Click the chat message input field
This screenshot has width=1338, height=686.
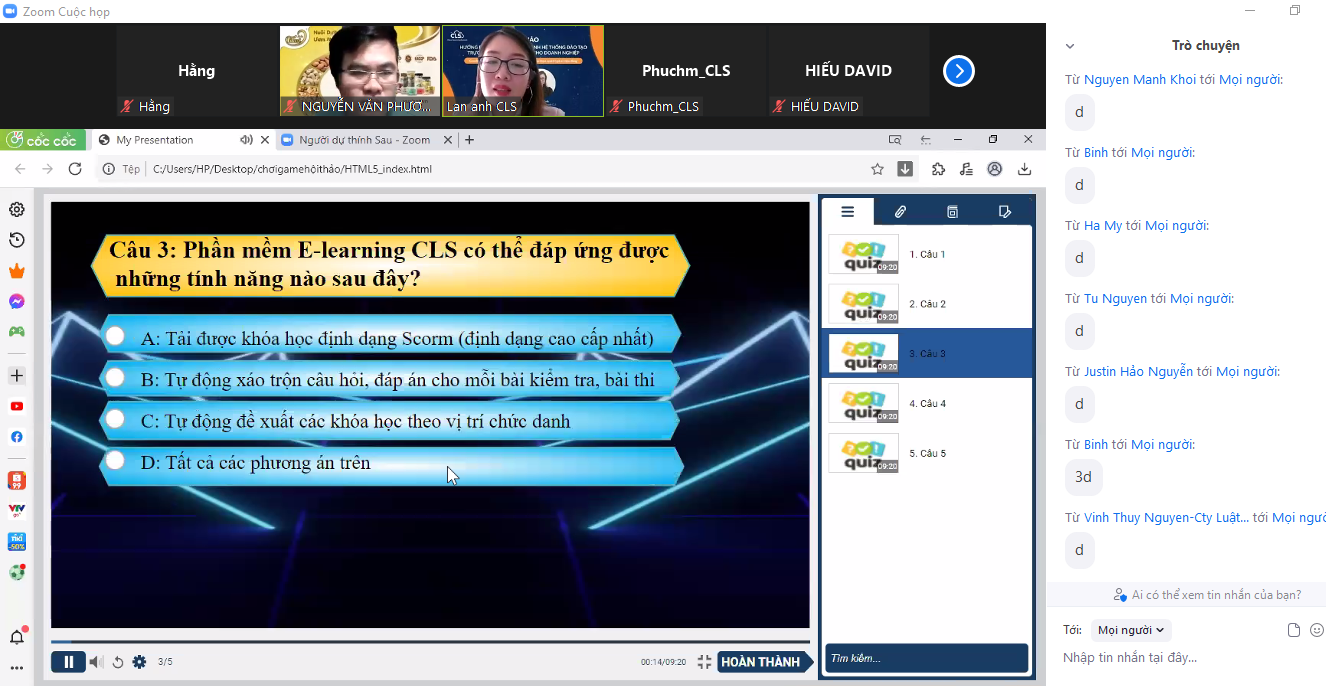click(x=1180, y=657)
